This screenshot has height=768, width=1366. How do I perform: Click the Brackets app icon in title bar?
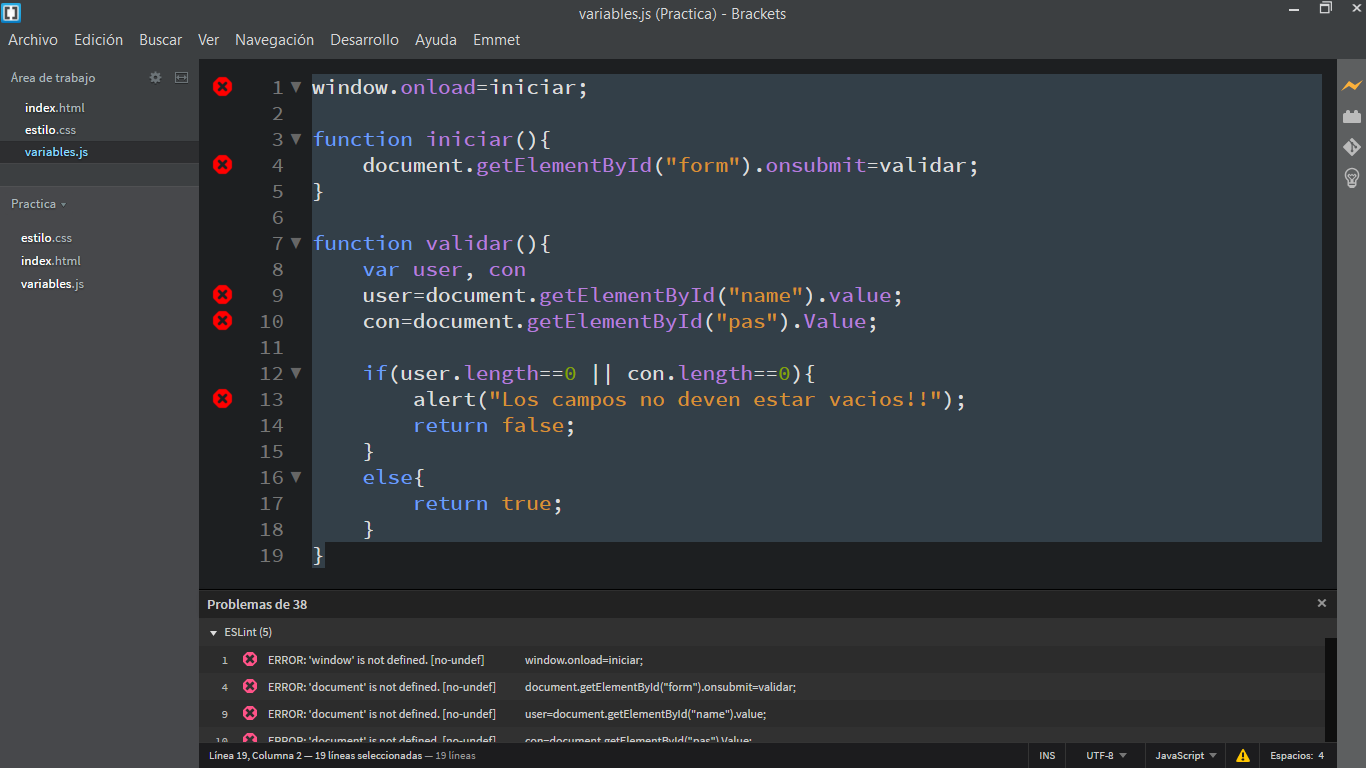point(12,13)
